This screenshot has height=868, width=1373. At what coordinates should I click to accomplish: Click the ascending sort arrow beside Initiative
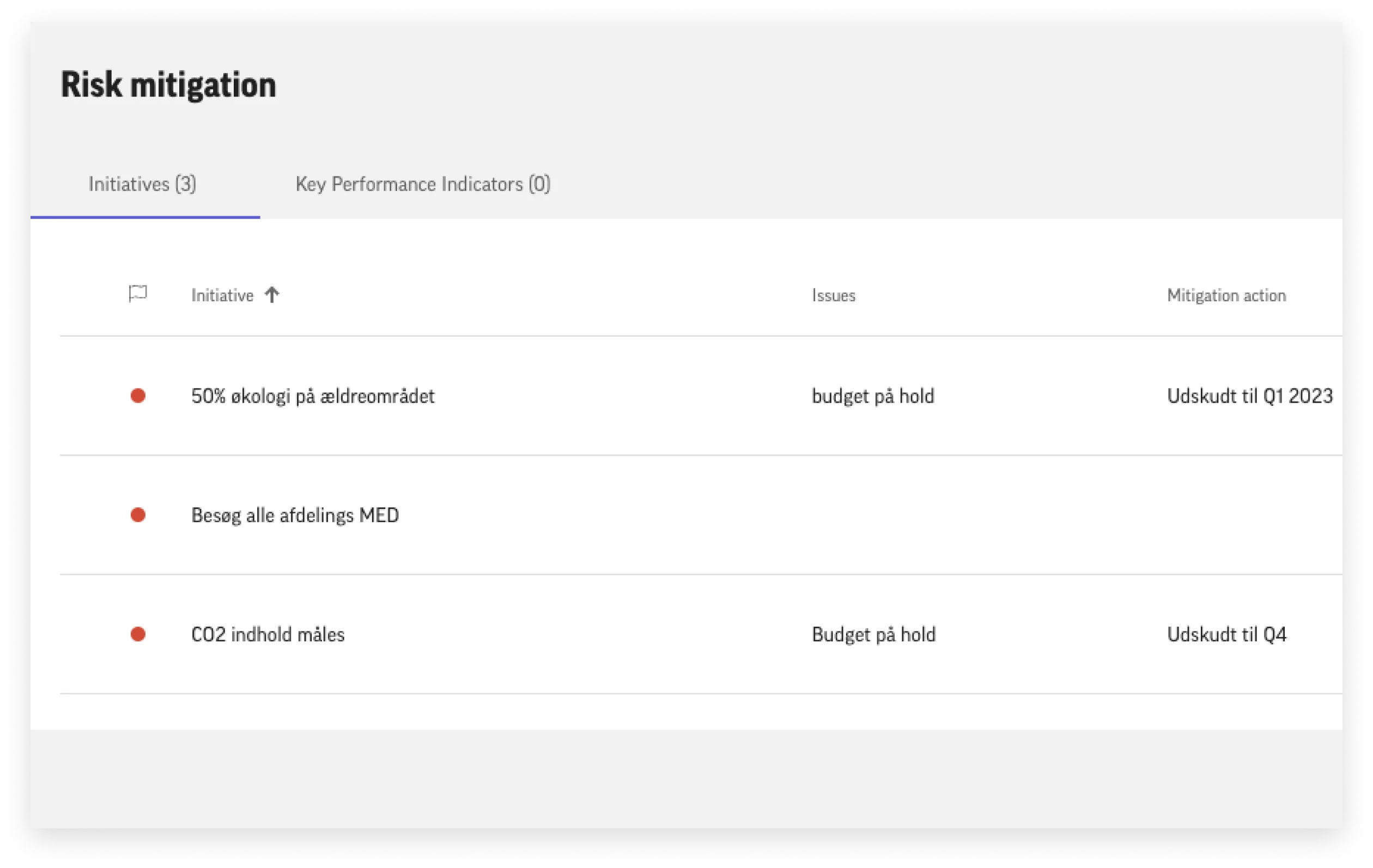click(x=272, y=295)
